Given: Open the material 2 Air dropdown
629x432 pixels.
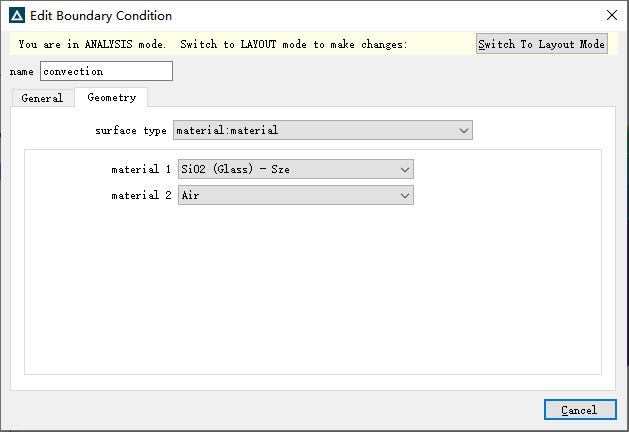Looking at the screenshot, I should click(296, 195).
